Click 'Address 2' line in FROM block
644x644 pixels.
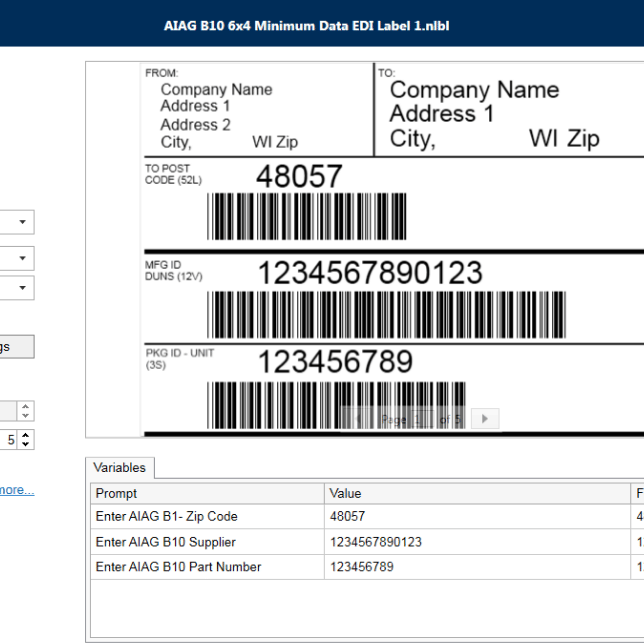coord(196,125)
